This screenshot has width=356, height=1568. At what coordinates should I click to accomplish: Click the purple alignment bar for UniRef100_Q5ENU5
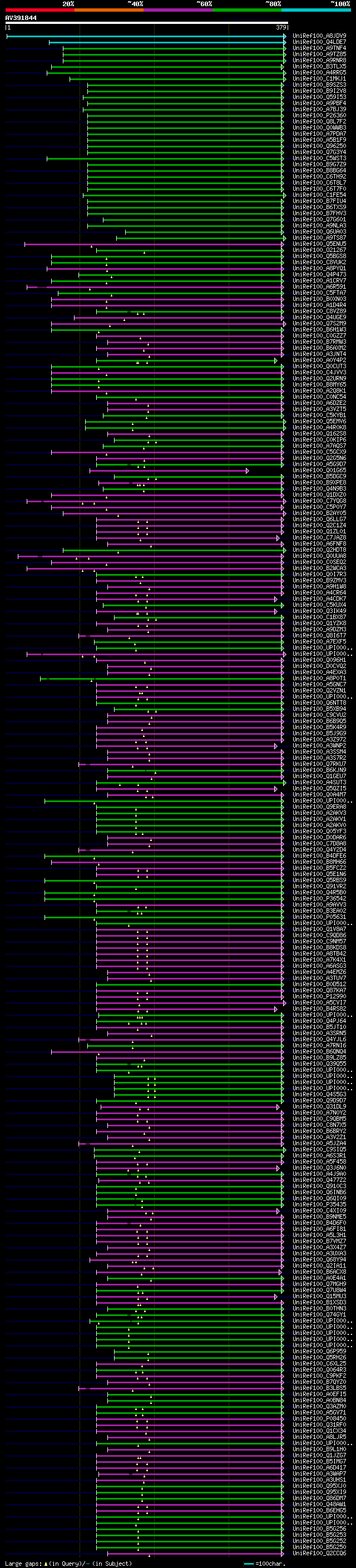pos(154,244)
